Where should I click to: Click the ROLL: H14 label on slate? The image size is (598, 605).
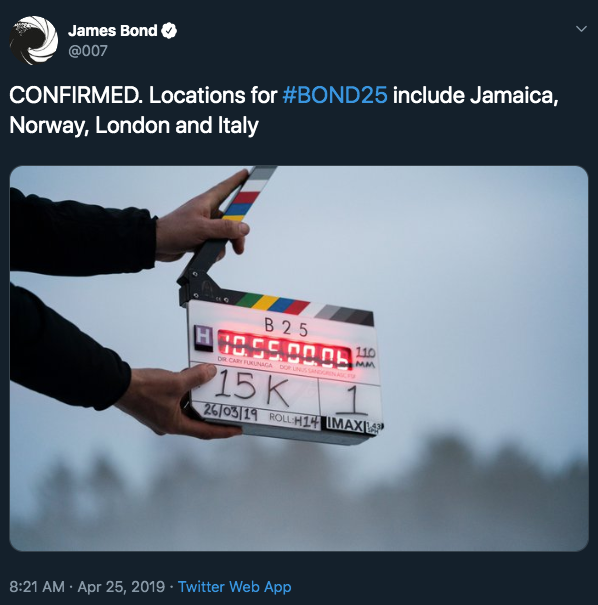click(x=294, y=420)
